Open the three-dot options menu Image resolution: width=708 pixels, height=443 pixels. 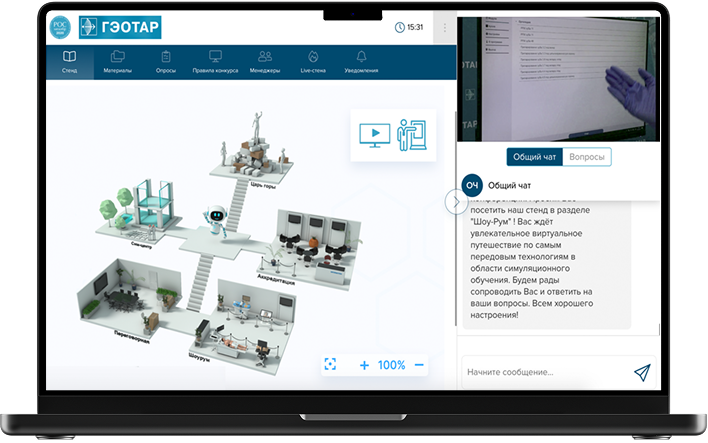[445, 28]
